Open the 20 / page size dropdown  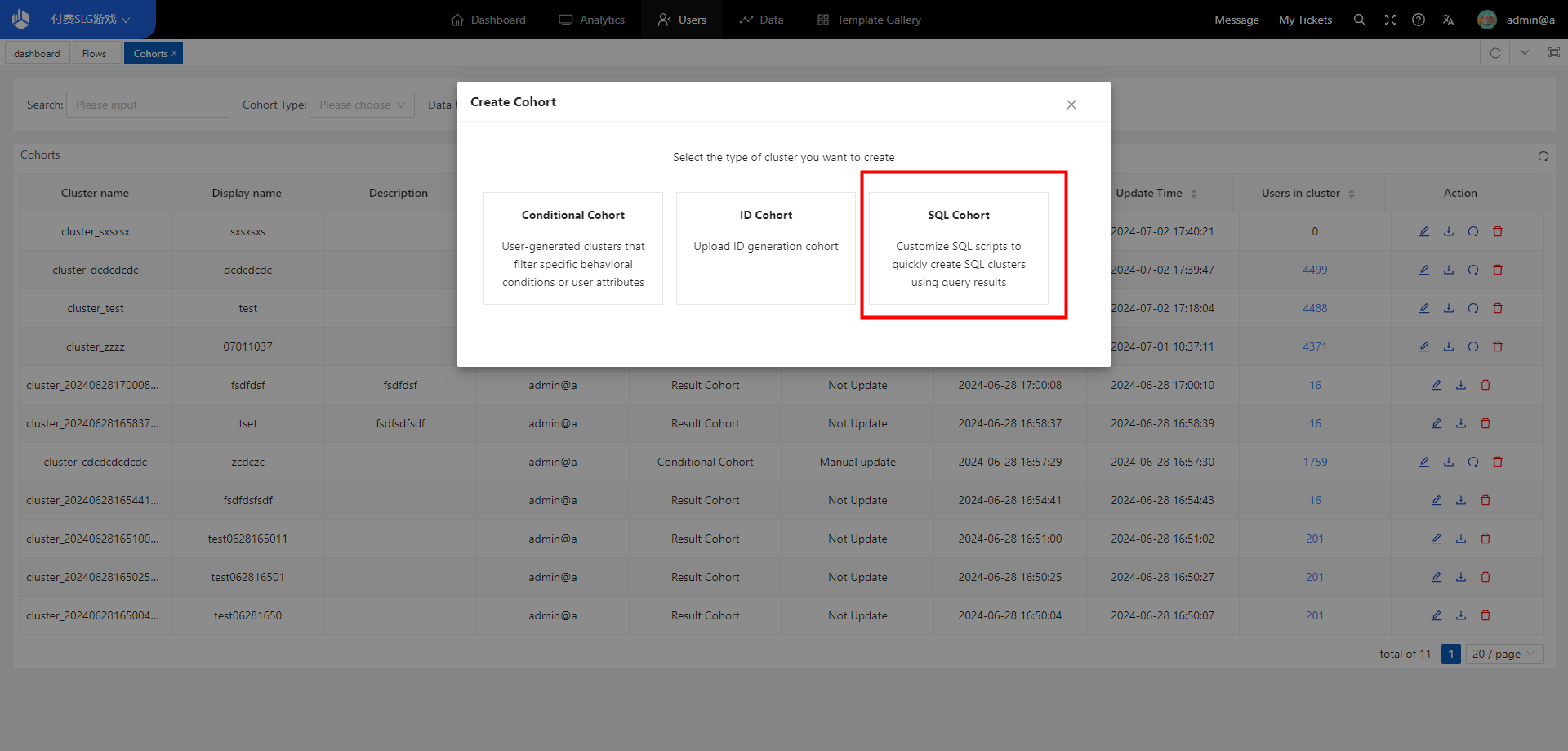pos(1503,654)
